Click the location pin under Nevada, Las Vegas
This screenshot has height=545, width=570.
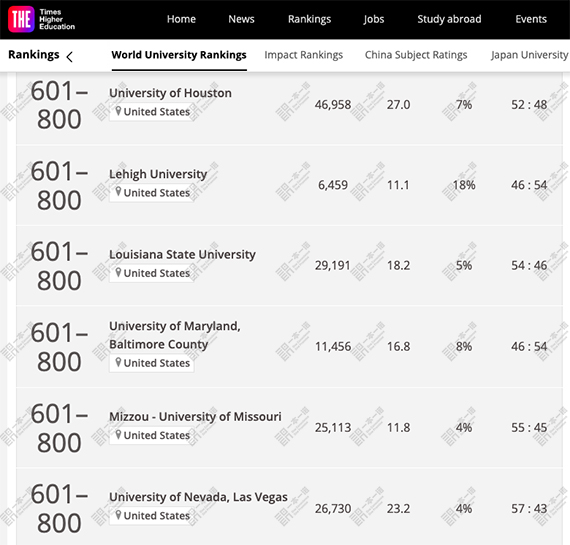coord(118,515)
